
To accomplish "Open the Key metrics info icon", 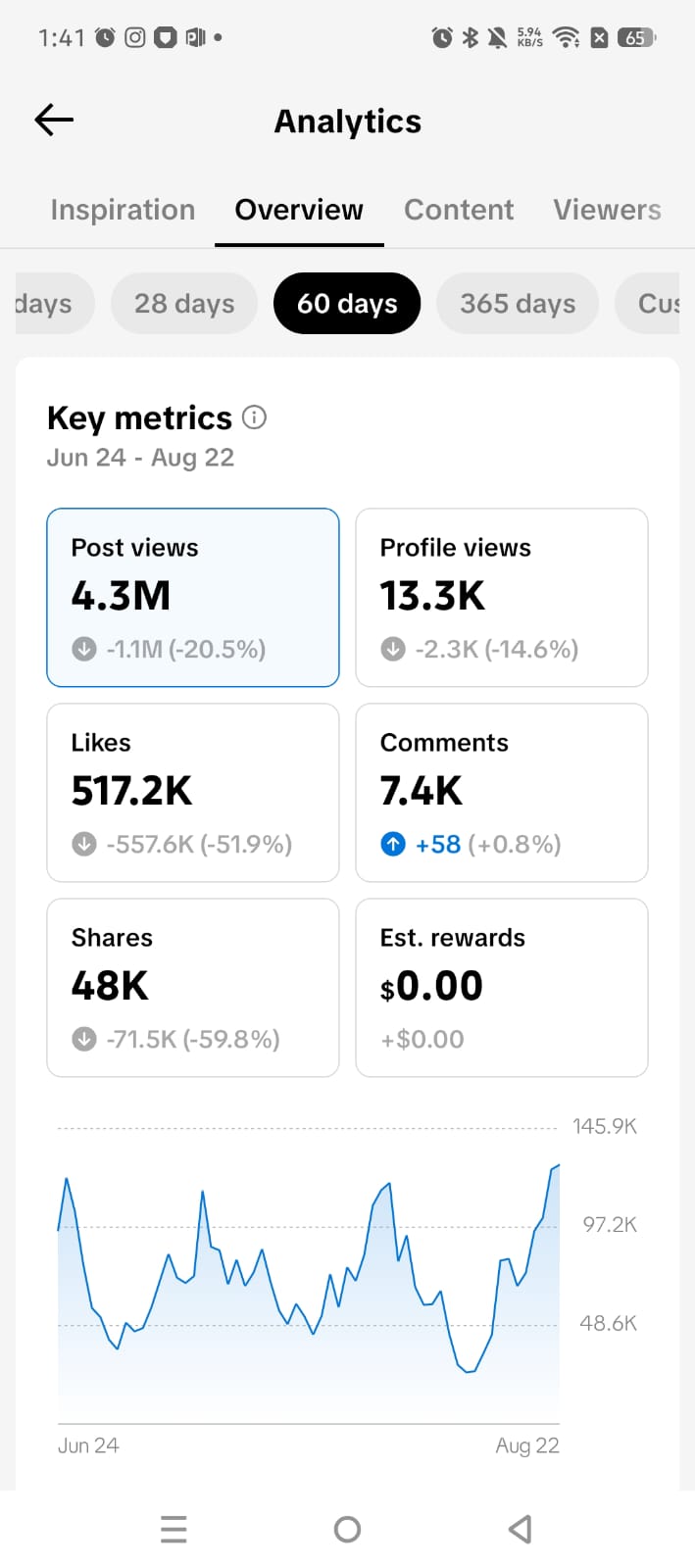I will [254, 417].
